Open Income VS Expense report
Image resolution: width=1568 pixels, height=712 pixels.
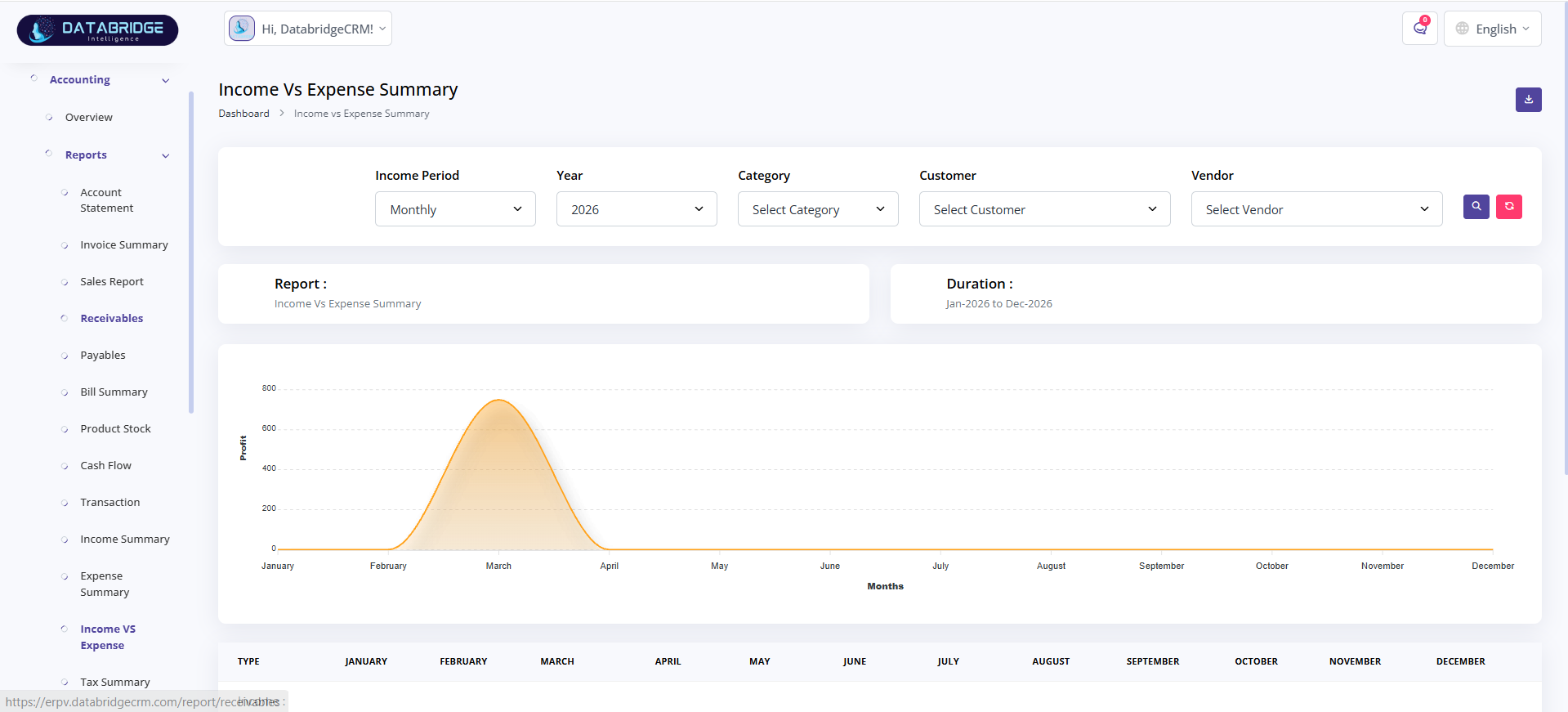tap(108, 638)
